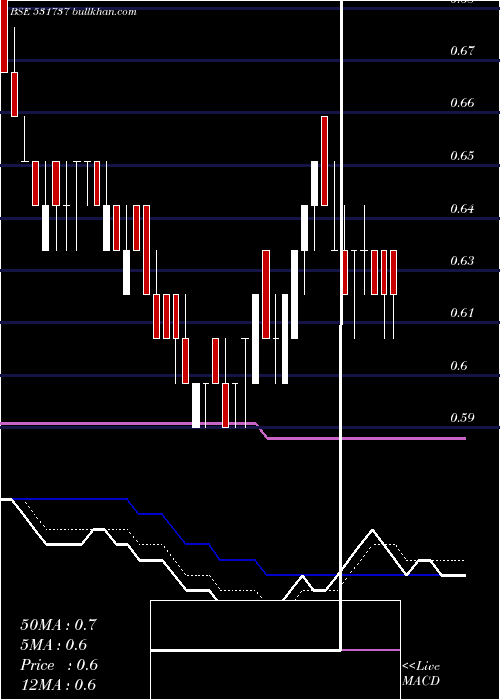Click the 0.64 price axis label

click(462, 208)
